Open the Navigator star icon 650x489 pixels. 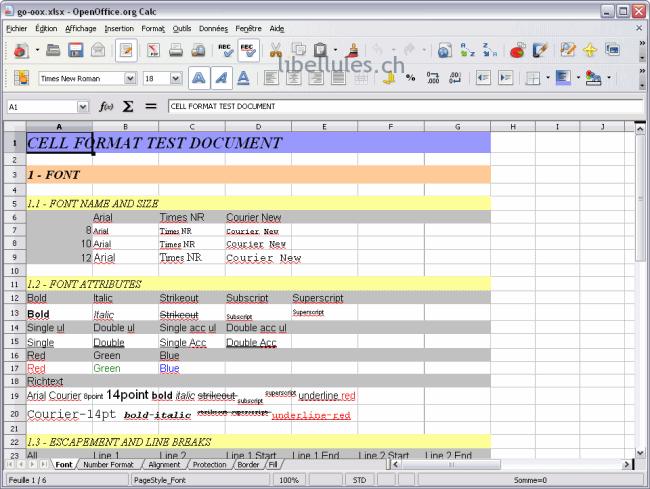tap(590, 50)
